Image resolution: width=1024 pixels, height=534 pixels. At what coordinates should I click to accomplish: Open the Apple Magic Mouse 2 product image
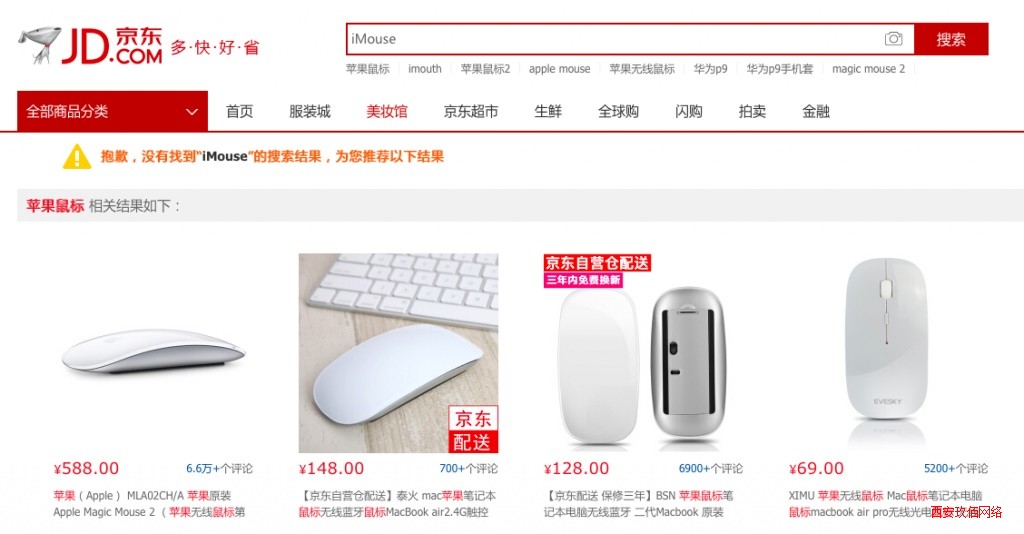(x=153, y=353)
